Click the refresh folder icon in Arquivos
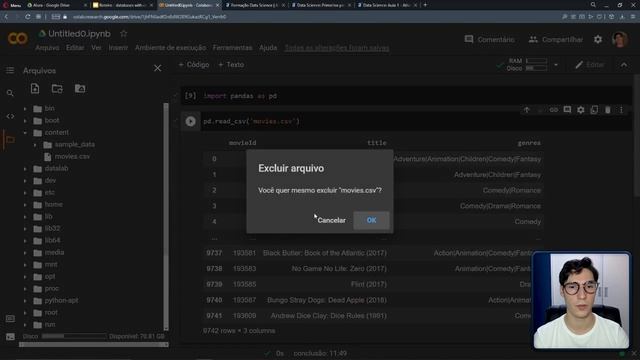 click(57, 89)
